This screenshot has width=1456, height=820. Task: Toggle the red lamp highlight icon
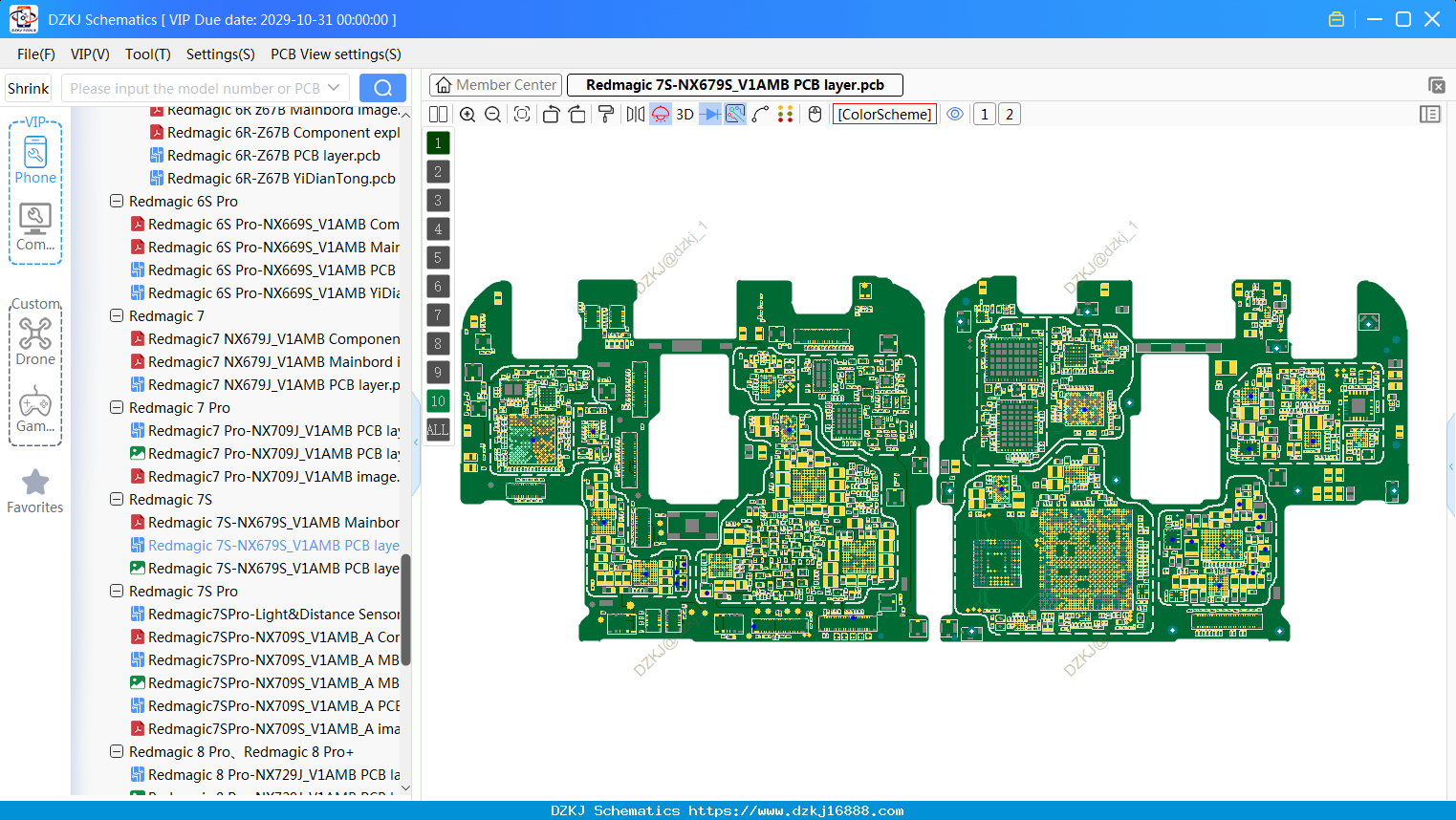point(661,115)
